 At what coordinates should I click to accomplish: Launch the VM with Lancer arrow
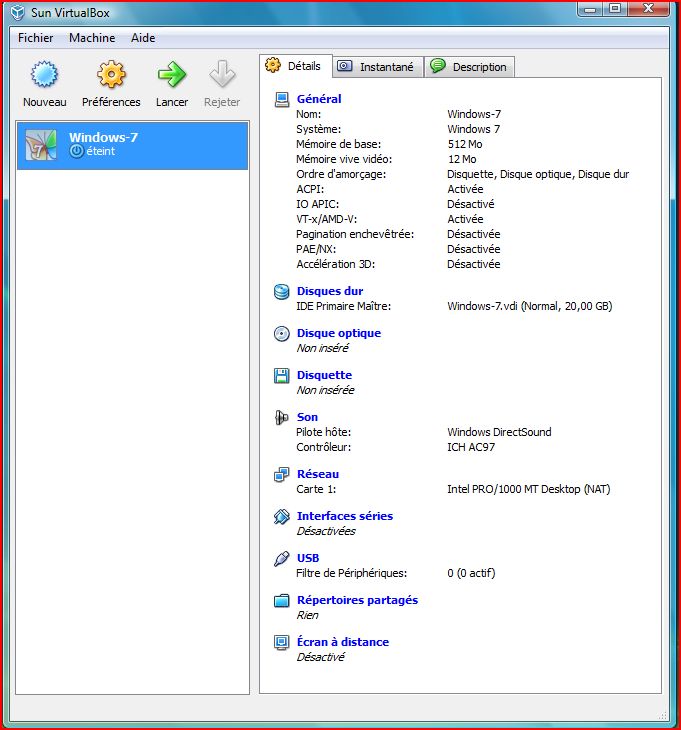tap(171, 74)
